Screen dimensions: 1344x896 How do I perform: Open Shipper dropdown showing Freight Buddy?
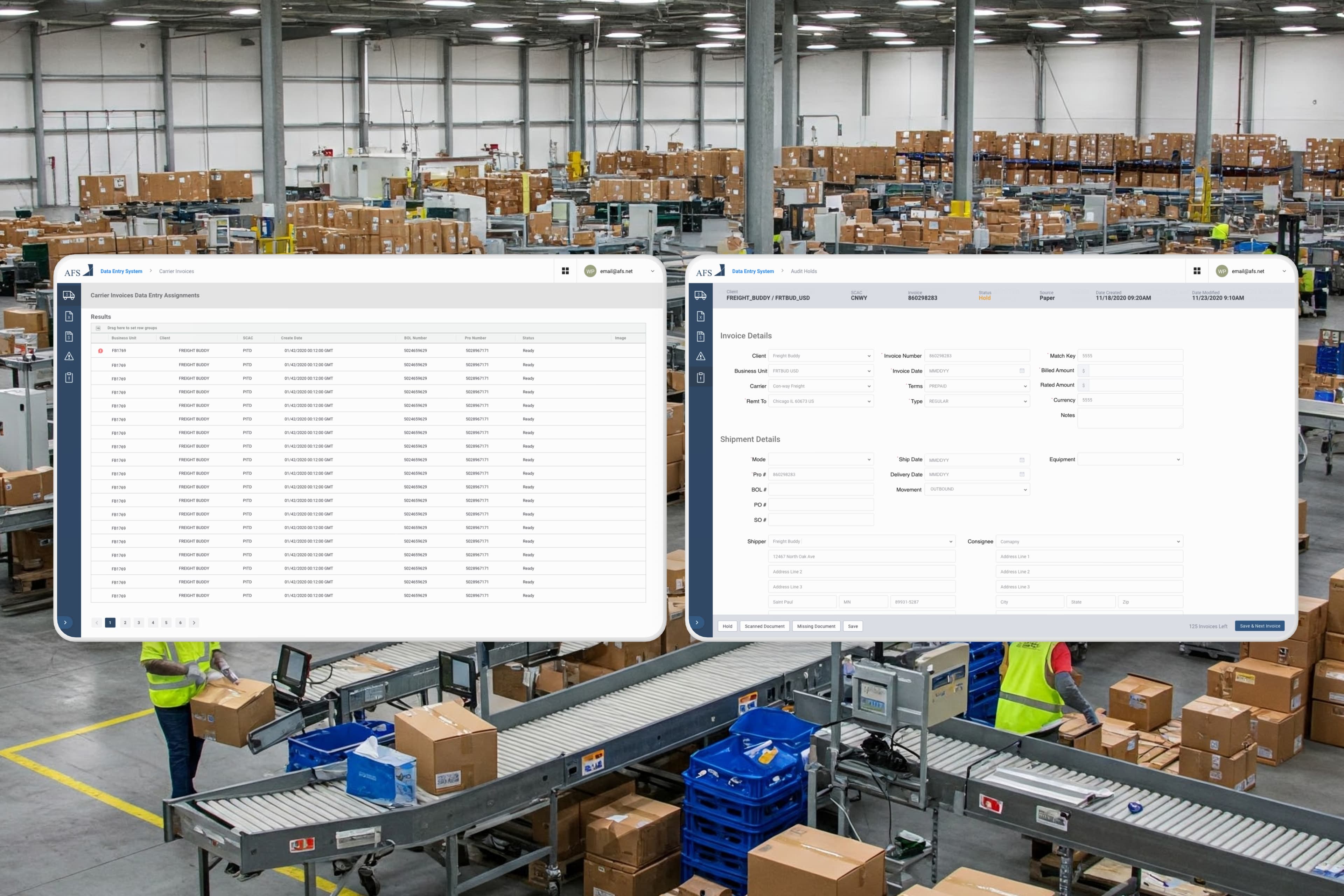tap(862, 541)
